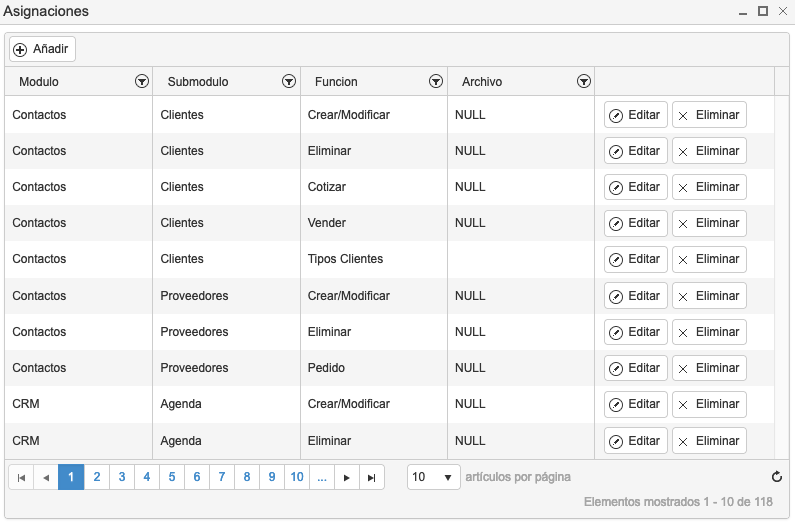Go to the previous page arrow

pyautogui.click(x=46, y=477)
